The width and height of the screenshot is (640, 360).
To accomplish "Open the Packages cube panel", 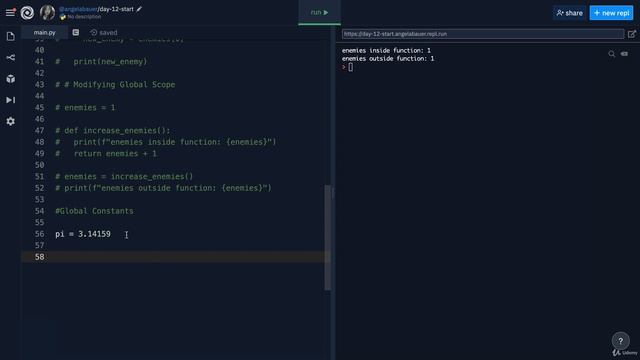I will (11, 79).
